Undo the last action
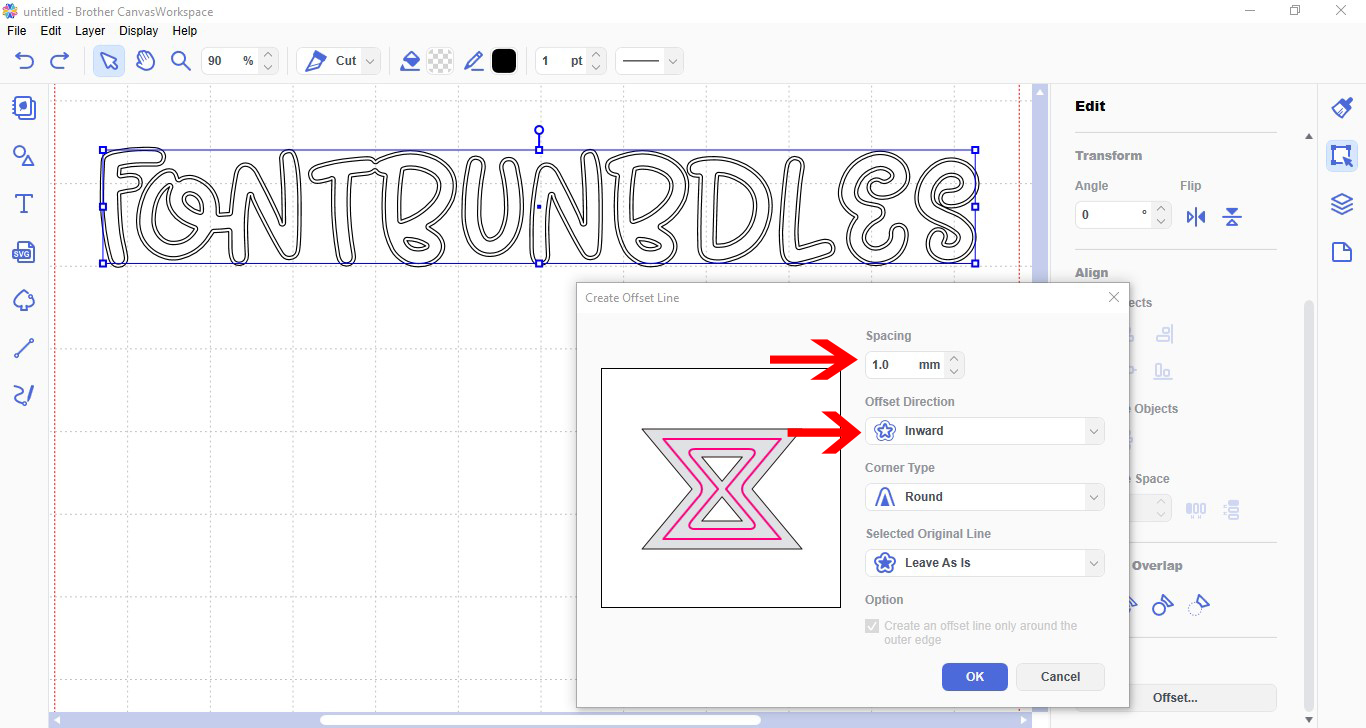The height and width of the screenshot is (728, 1366). coord(25,61)
